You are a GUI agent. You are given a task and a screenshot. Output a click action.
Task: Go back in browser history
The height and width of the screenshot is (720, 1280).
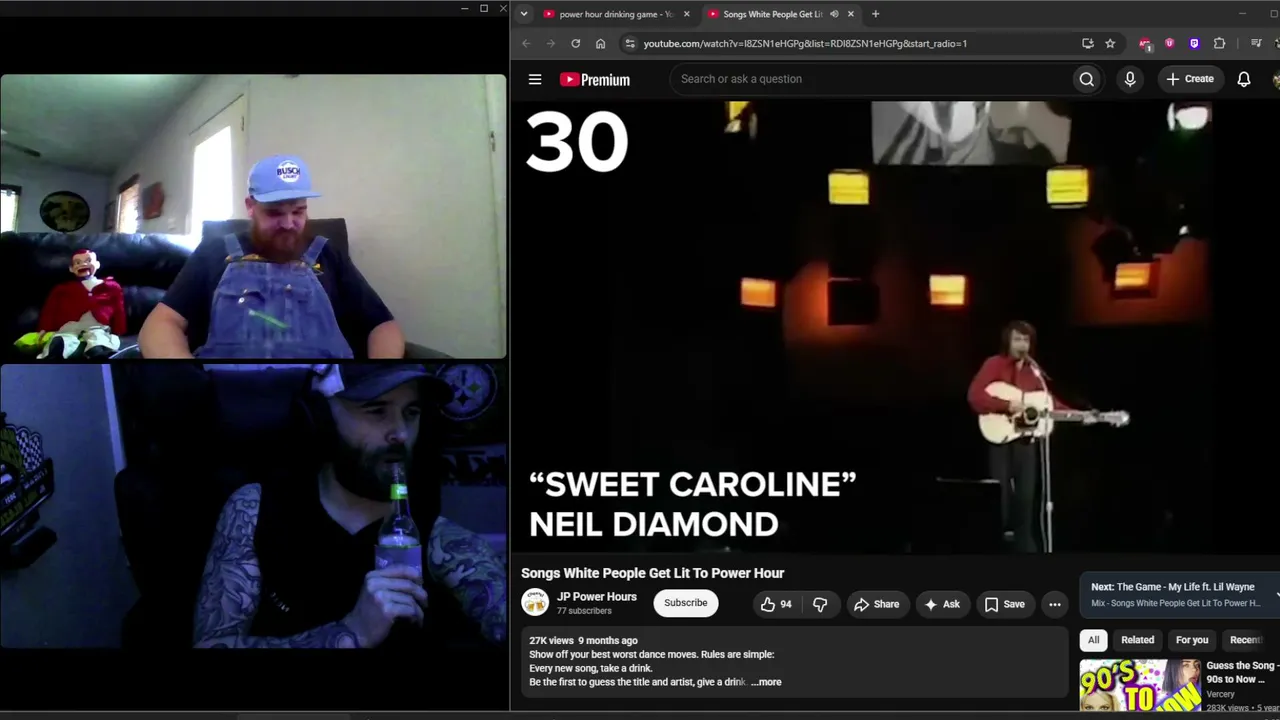[x=527, y=43]
